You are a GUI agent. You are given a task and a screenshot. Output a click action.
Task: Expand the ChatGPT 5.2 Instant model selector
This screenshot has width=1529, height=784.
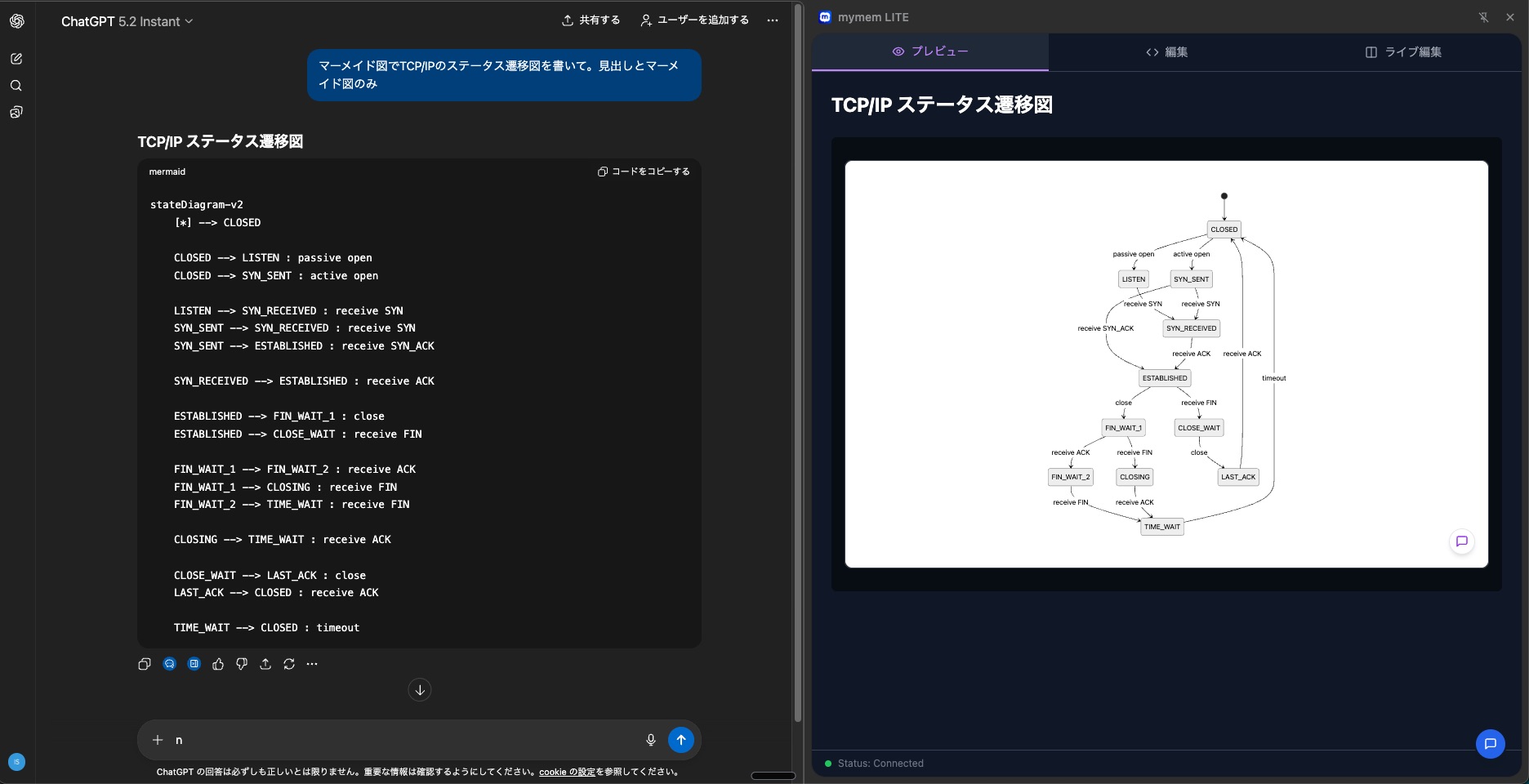pos(127,21)
